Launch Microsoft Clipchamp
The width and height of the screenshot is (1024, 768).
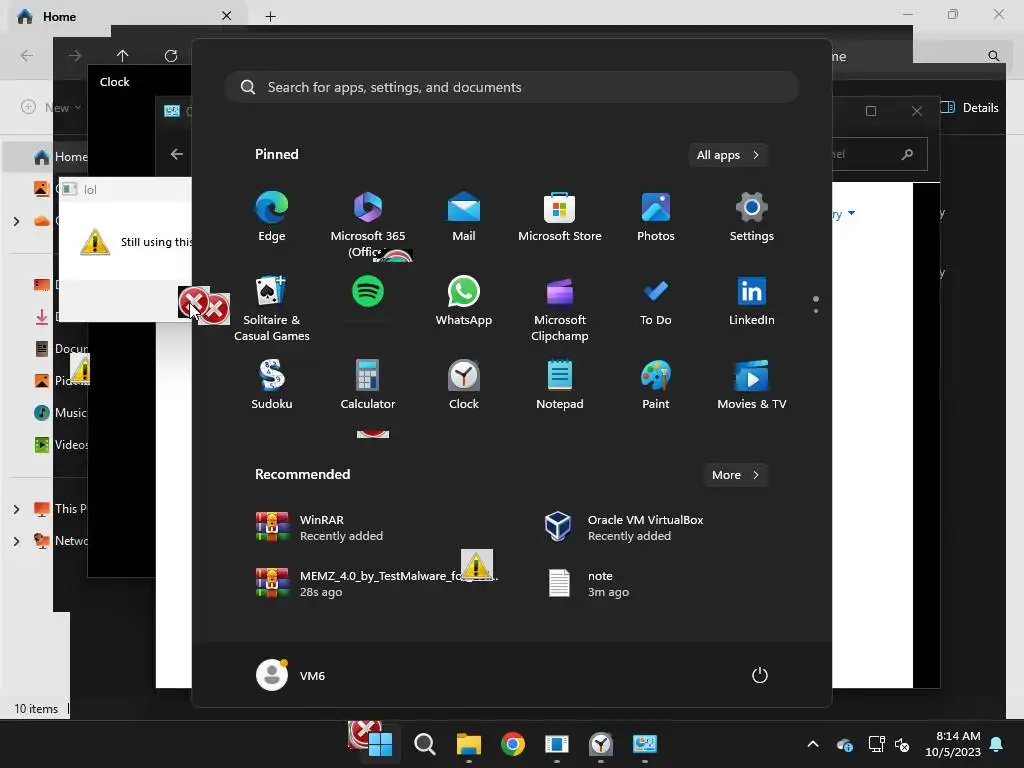560,309
